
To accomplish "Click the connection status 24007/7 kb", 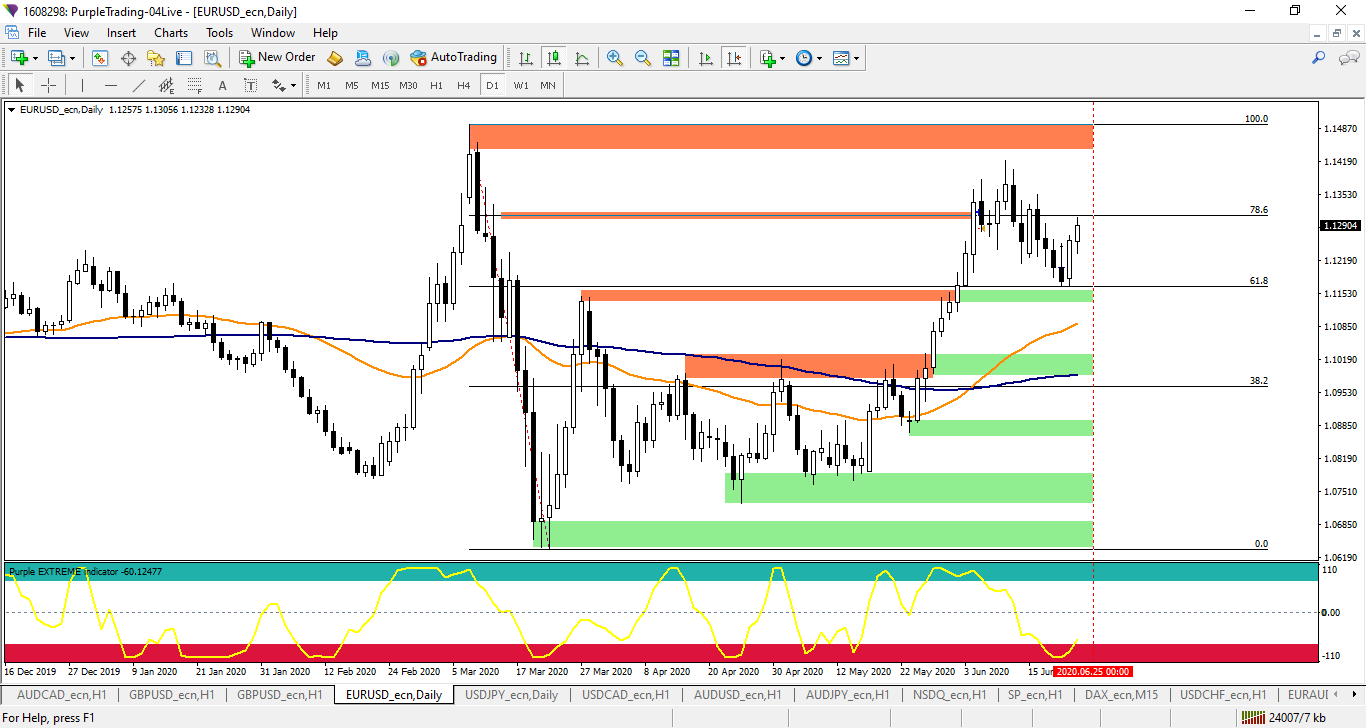I will click(x=1283, y=717).
